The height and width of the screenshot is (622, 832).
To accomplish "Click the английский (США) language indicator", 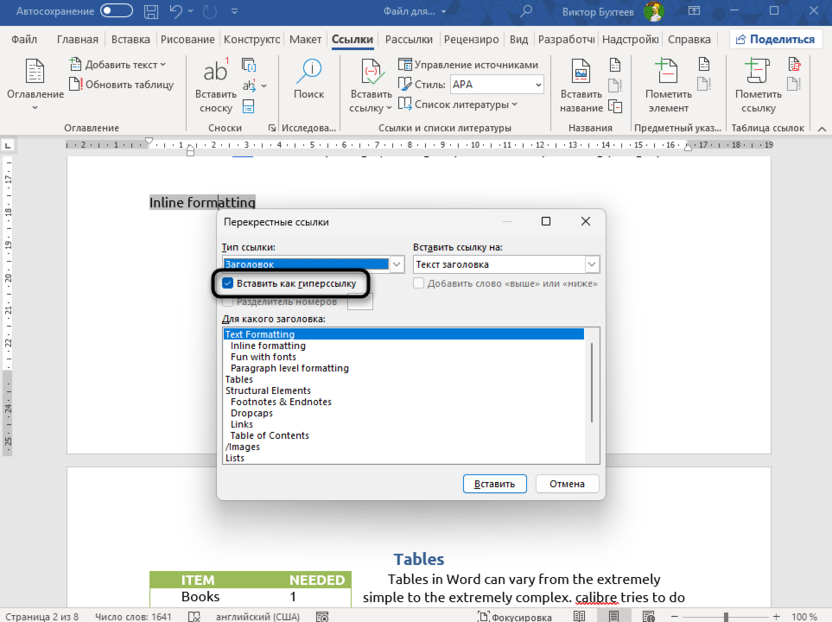I will 257,617.
